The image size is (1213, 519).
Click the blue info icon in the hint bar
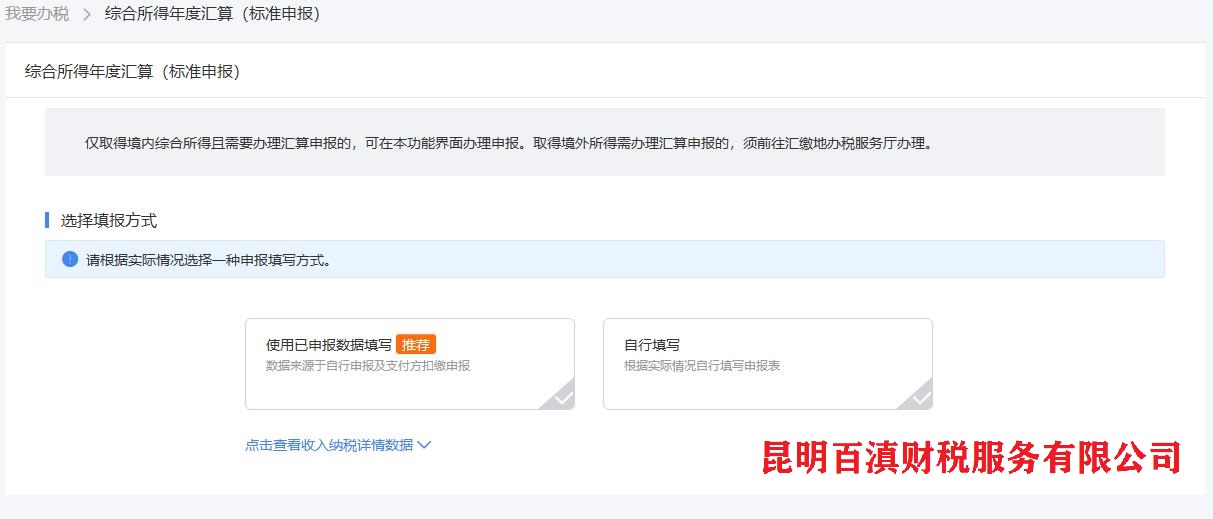click(70, 259)
